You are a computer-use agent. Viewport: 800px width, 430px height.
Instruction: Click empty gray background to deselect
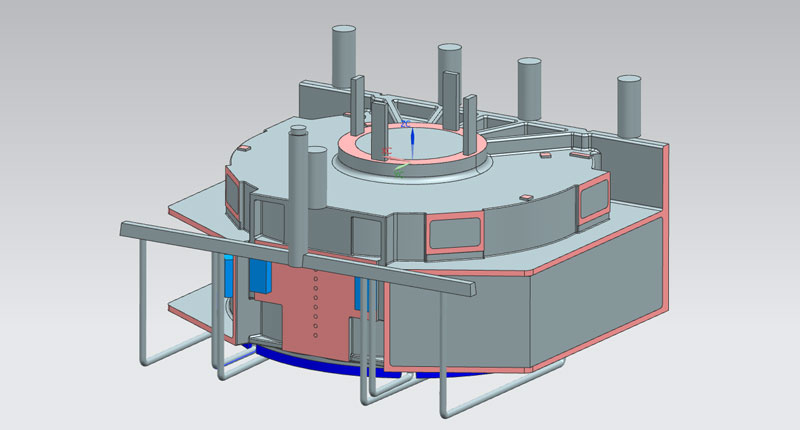tap(100, 80)
